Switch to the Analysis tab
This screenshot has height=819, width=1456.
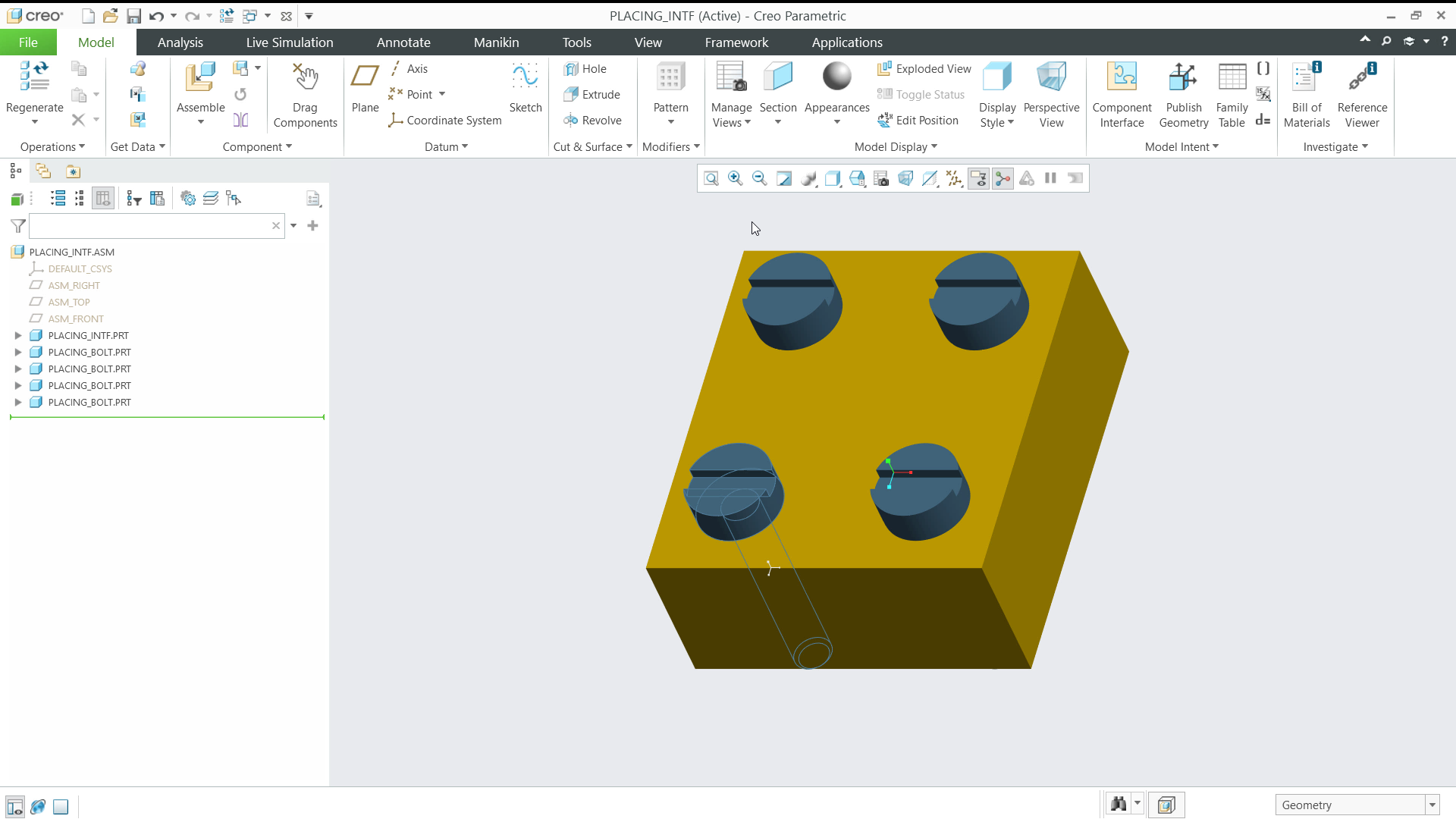(x=180, y=42)
